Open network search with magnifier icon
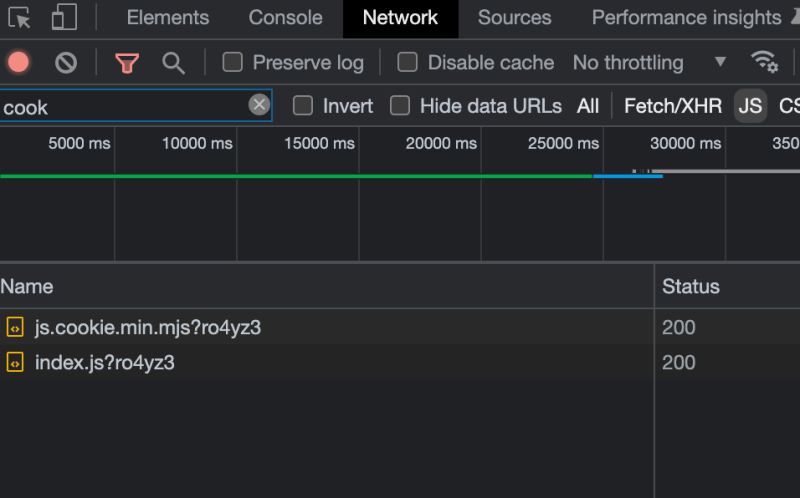This screenshot has height=498, width=800. tap(173, 62)
